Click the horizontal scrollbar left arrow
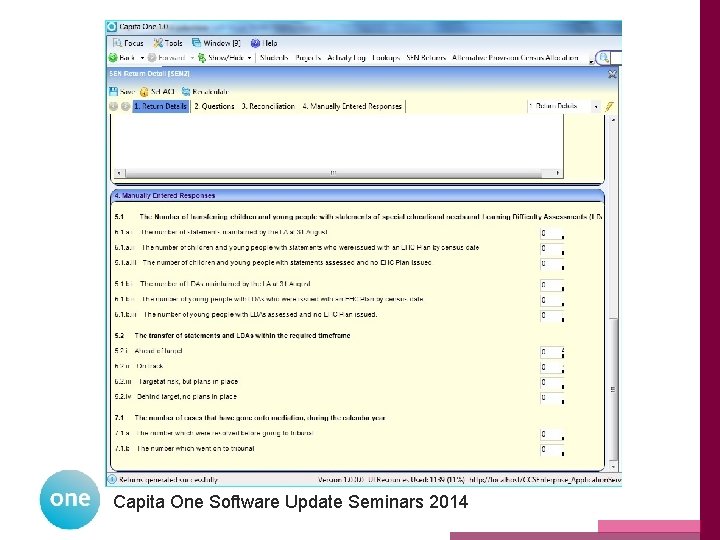The width and height of the screenshot is (720, 540). point(118,173)
